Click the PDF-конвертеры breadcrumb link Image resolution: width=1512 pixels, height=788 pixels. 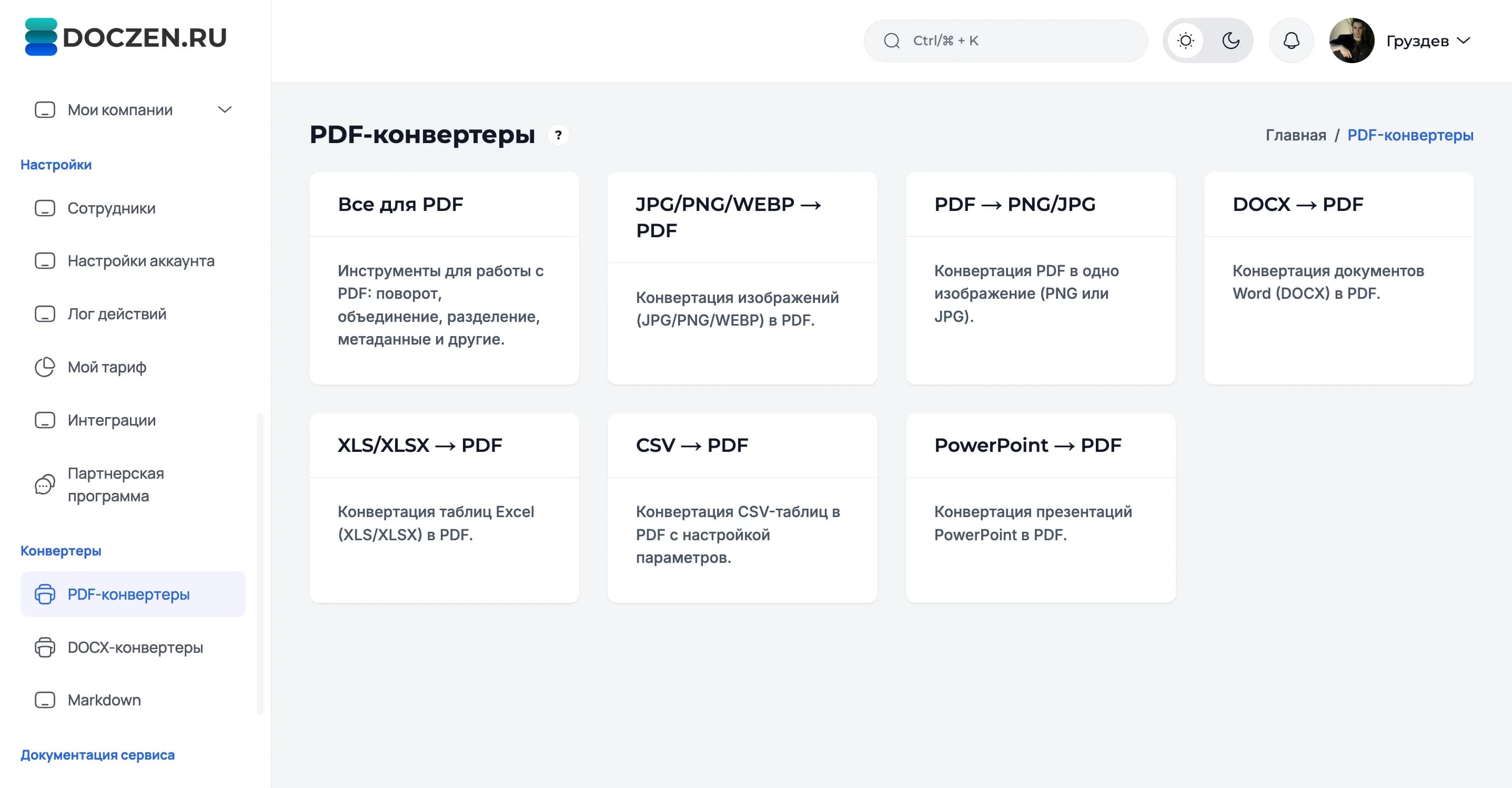click(1410, 135)
